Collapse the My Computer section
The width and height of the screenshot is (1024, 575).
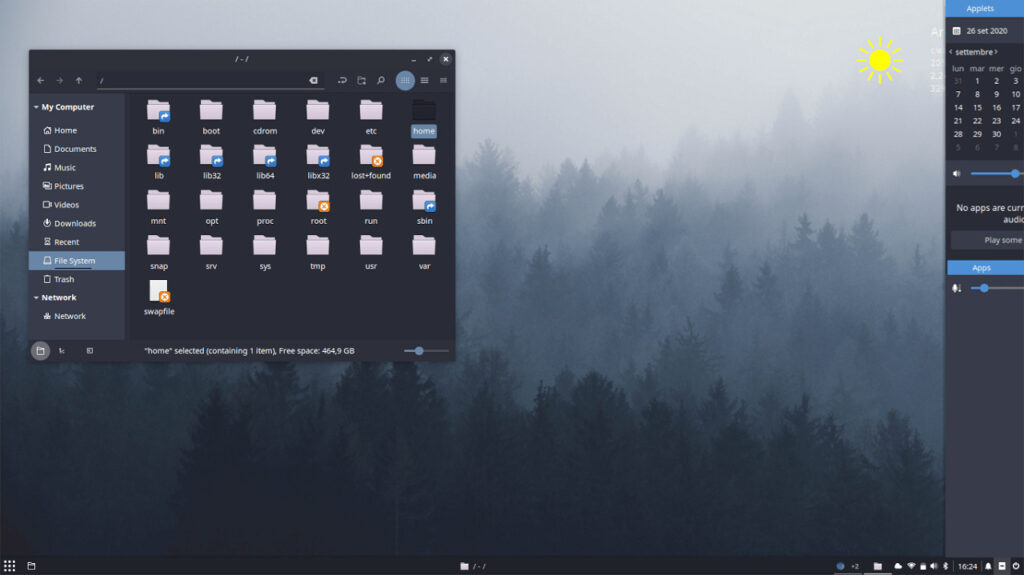click(36, 107)
